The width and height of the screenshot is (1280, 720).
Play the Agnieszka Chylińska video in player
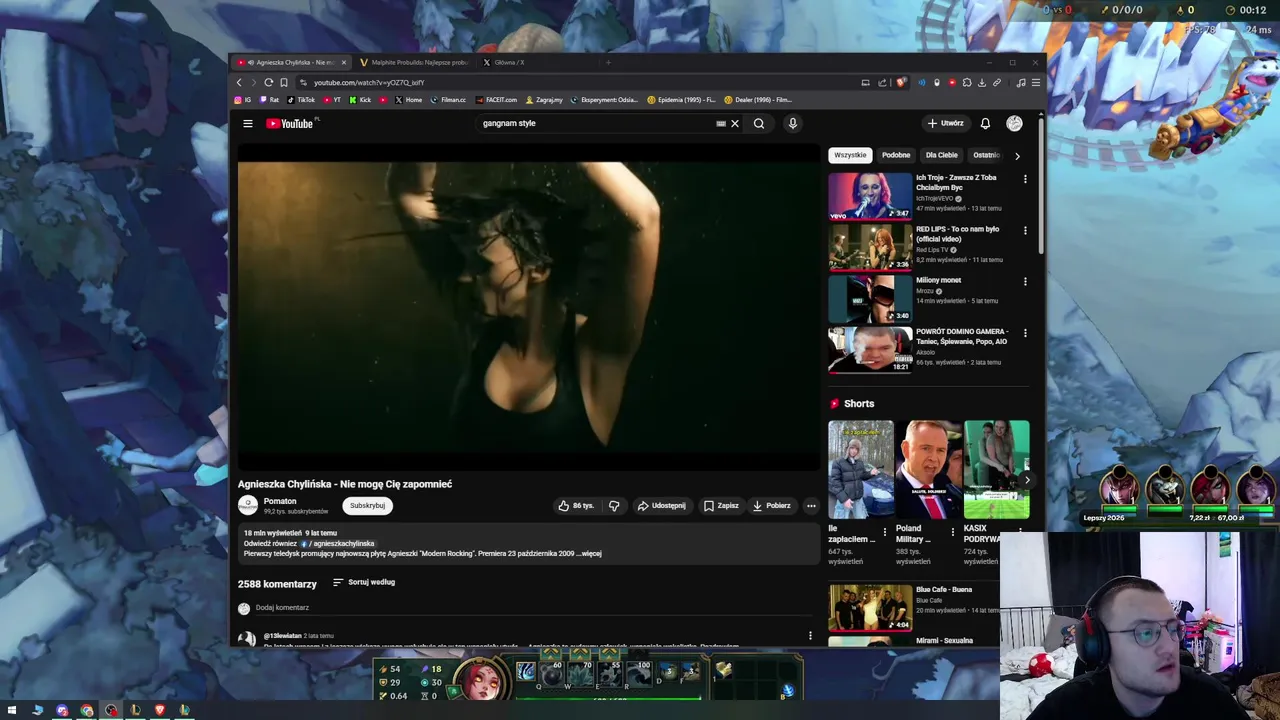point(529,307)
